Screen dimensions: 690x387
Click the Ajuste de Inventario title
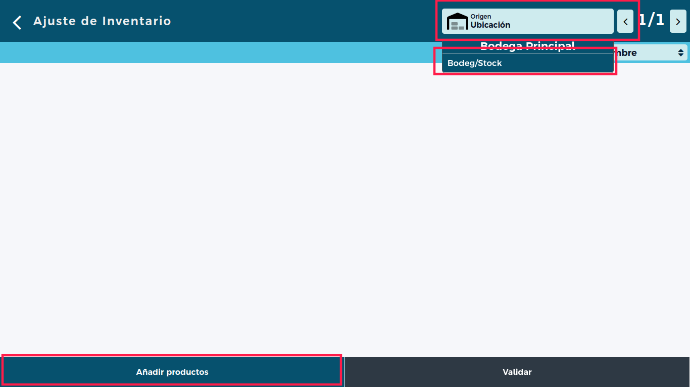(x=102, y=21)
